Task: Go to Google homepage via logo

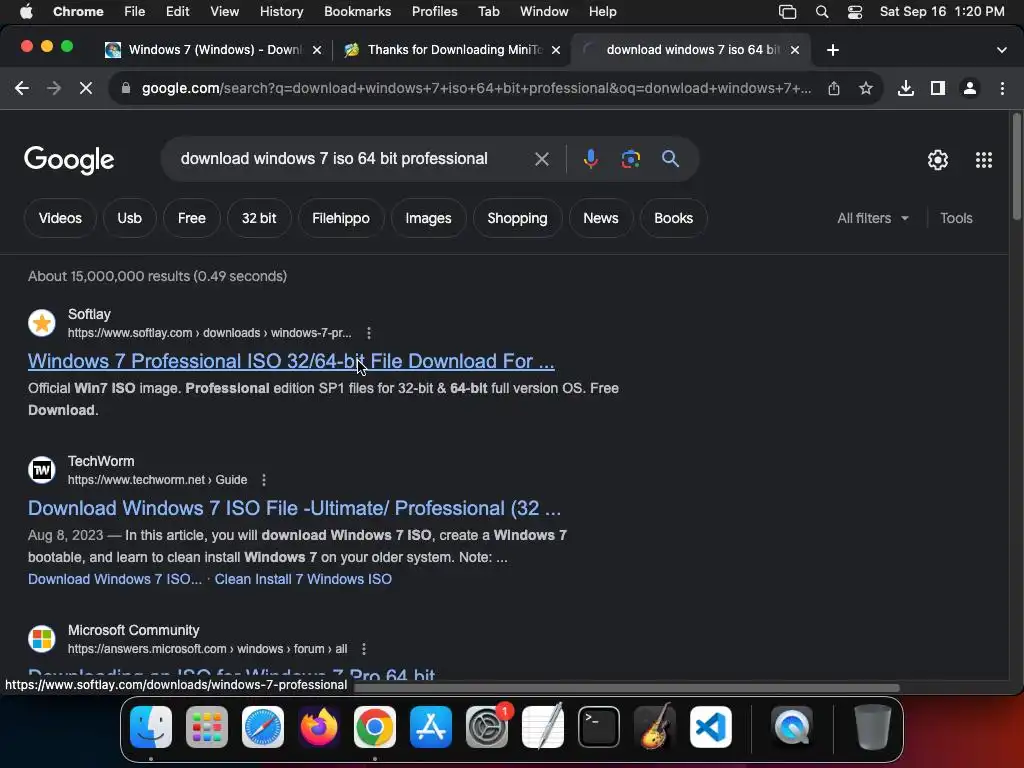Action: coord(69,160)
